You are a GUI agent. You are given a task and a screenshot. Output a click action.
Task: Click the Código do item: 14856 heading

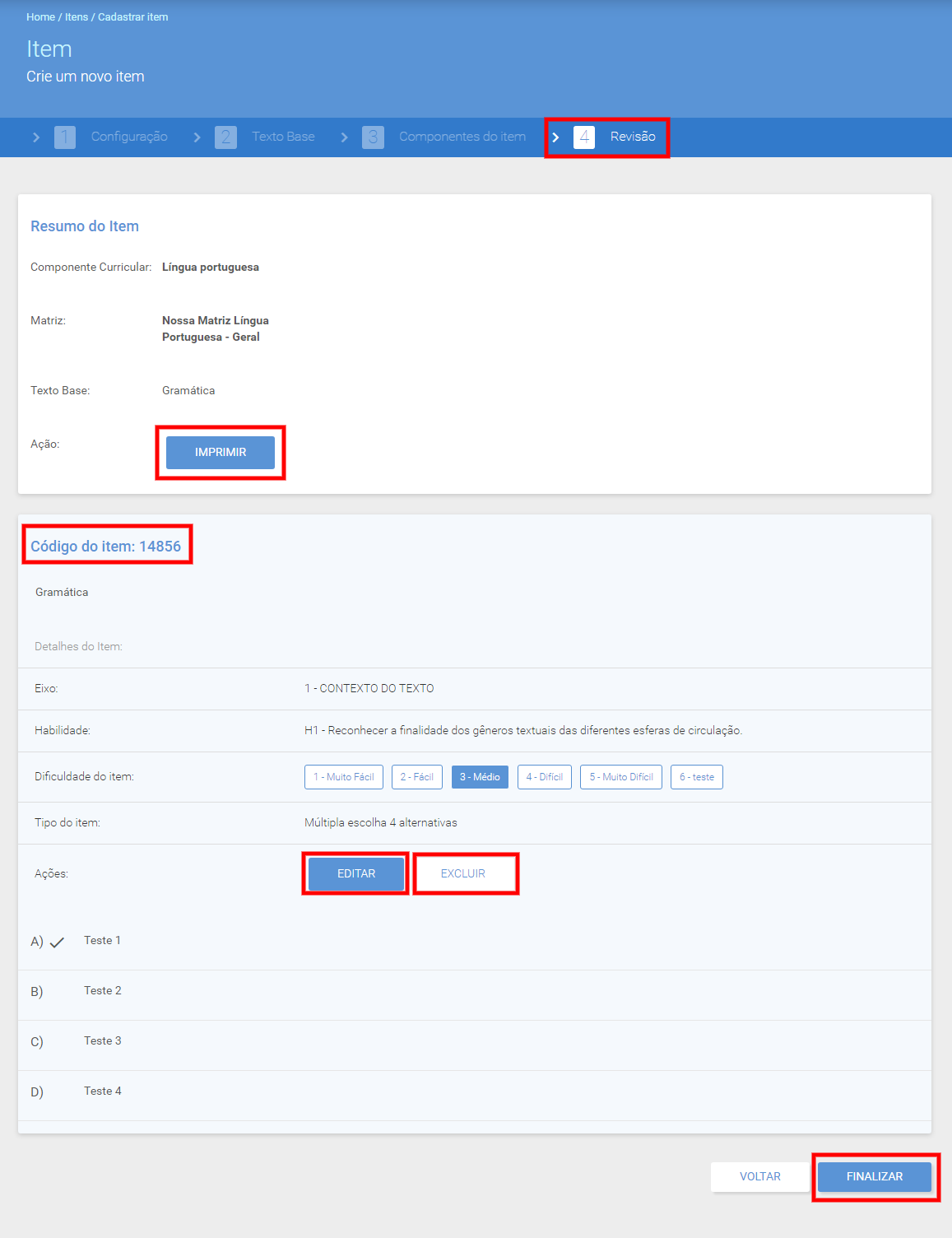[105, 547]
